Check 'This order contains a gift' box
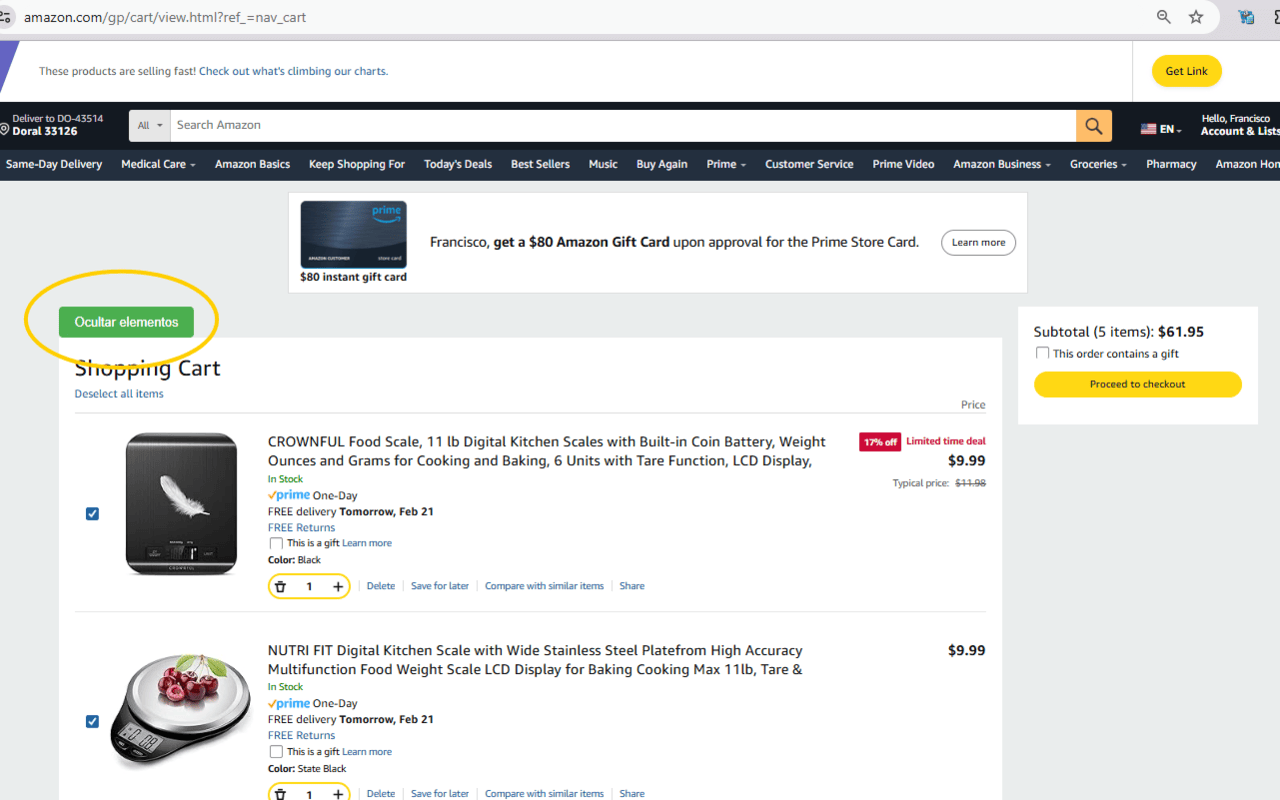 [x=1043, y=353]
